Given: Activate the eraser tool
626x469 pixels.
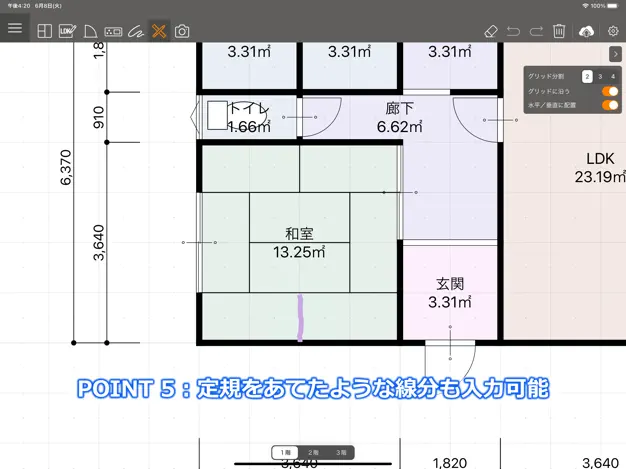Looking at the screenshot, I should tap(491, 31).
